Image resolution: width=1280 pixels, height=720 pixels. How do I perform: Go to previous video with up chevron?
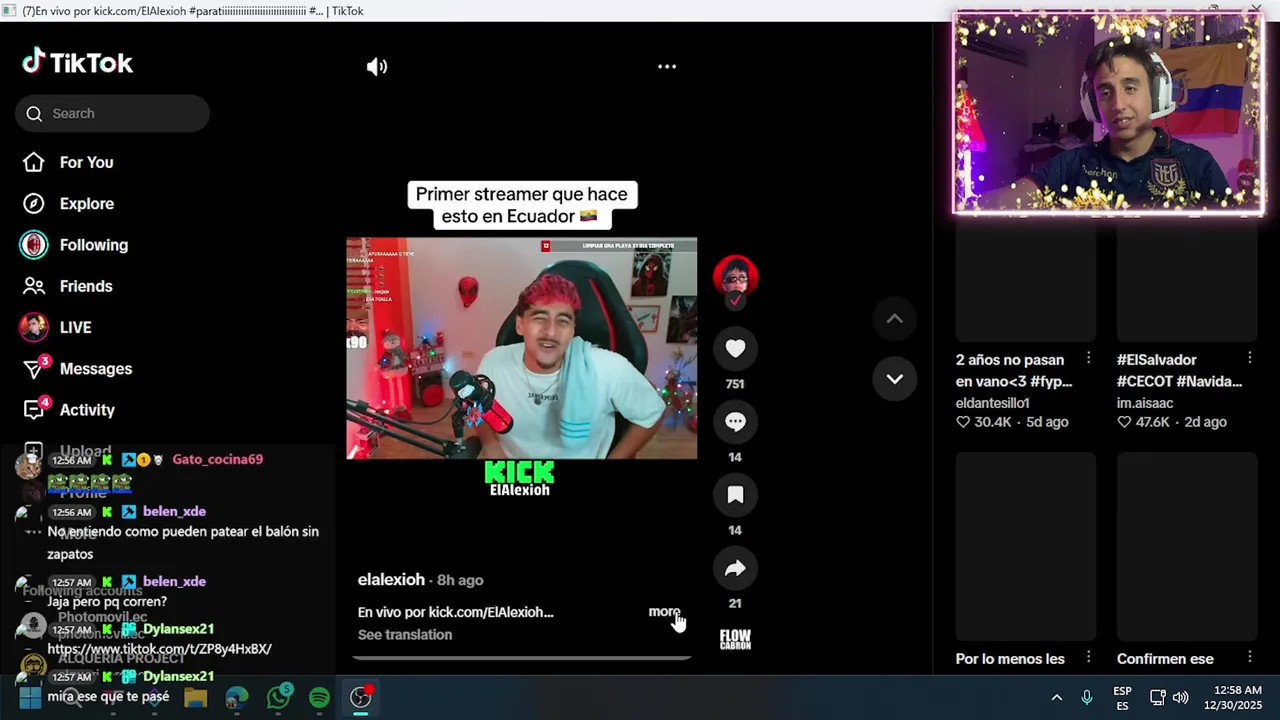click(x=894, y=319)
